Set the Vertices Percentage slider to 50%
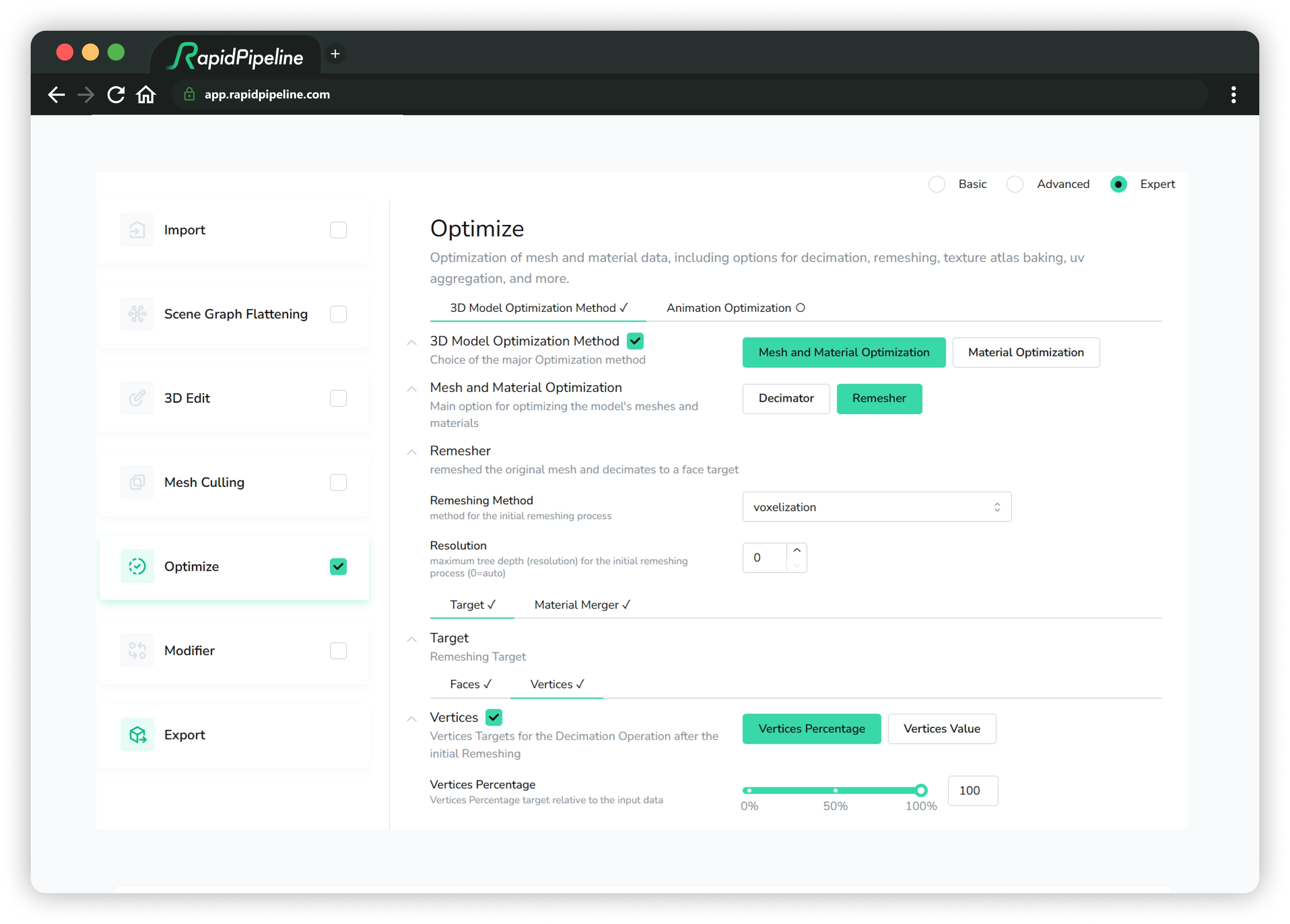This screenshot has height=924, width=1290. tap(835, 791)
